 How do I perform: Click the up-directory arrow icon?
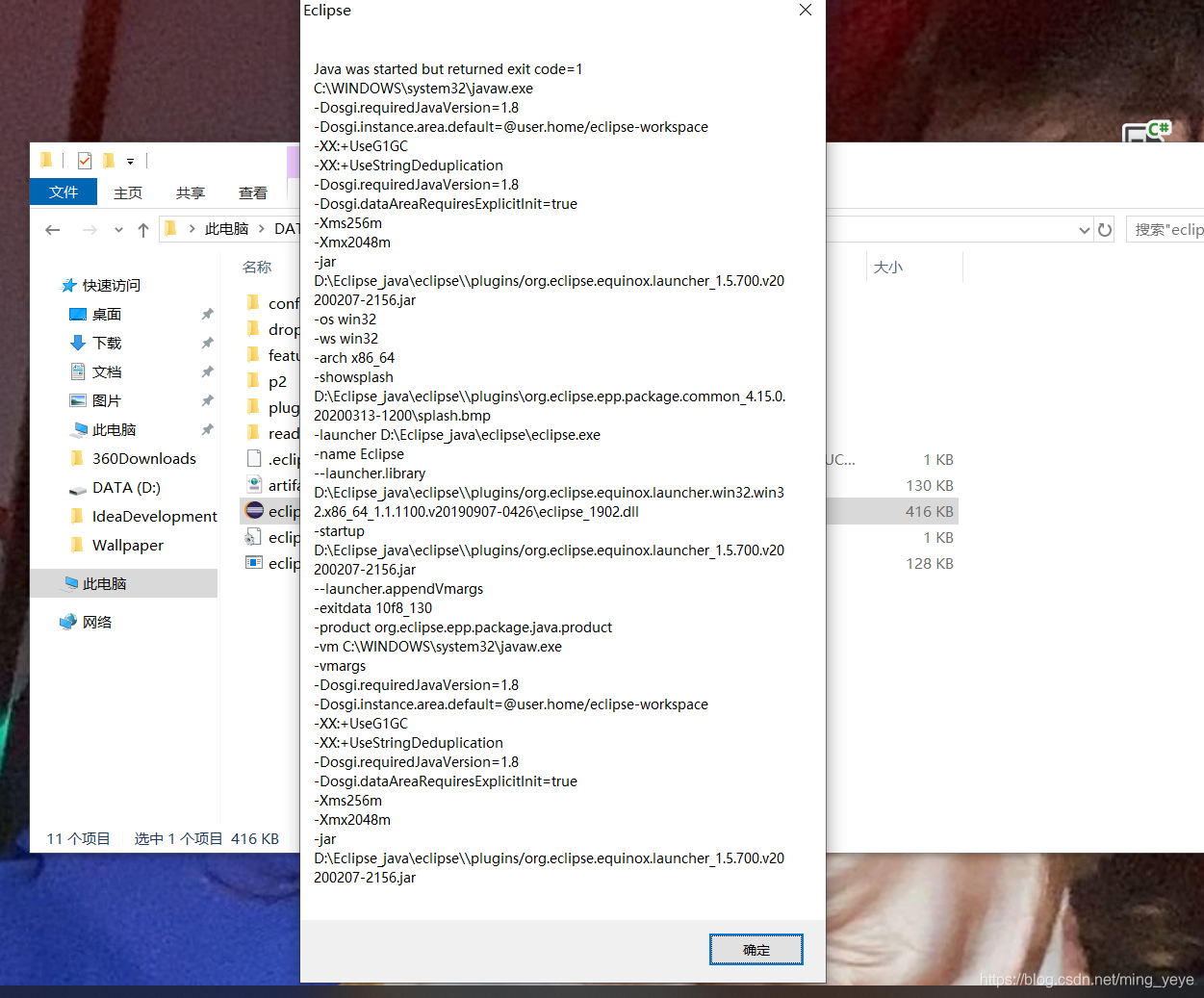click(143, 230)
